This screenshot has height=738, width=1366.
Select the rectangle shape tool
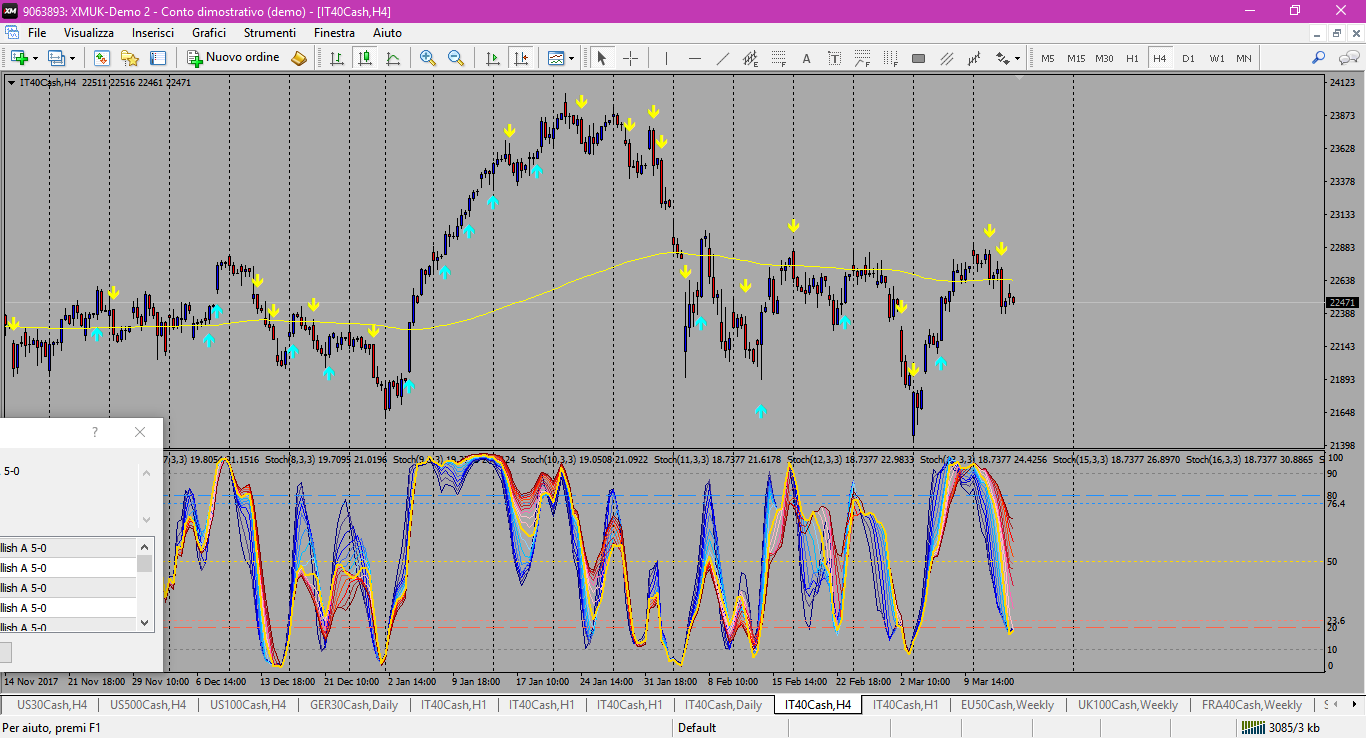click(919, 58)
